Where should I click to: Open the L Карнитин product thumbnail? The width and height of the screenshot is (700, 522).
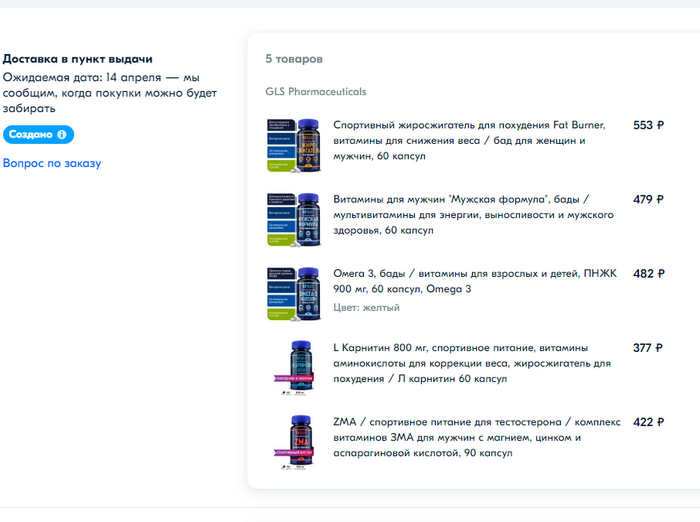294,368
